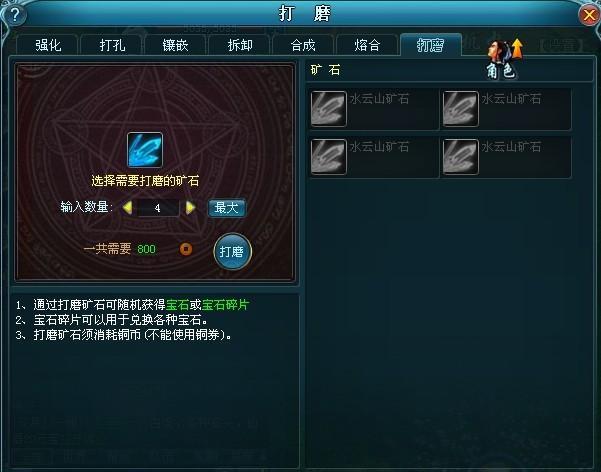Click the round 打磨 polish button
The width and height of the screenshot is (601, 472).
point(232,252)
